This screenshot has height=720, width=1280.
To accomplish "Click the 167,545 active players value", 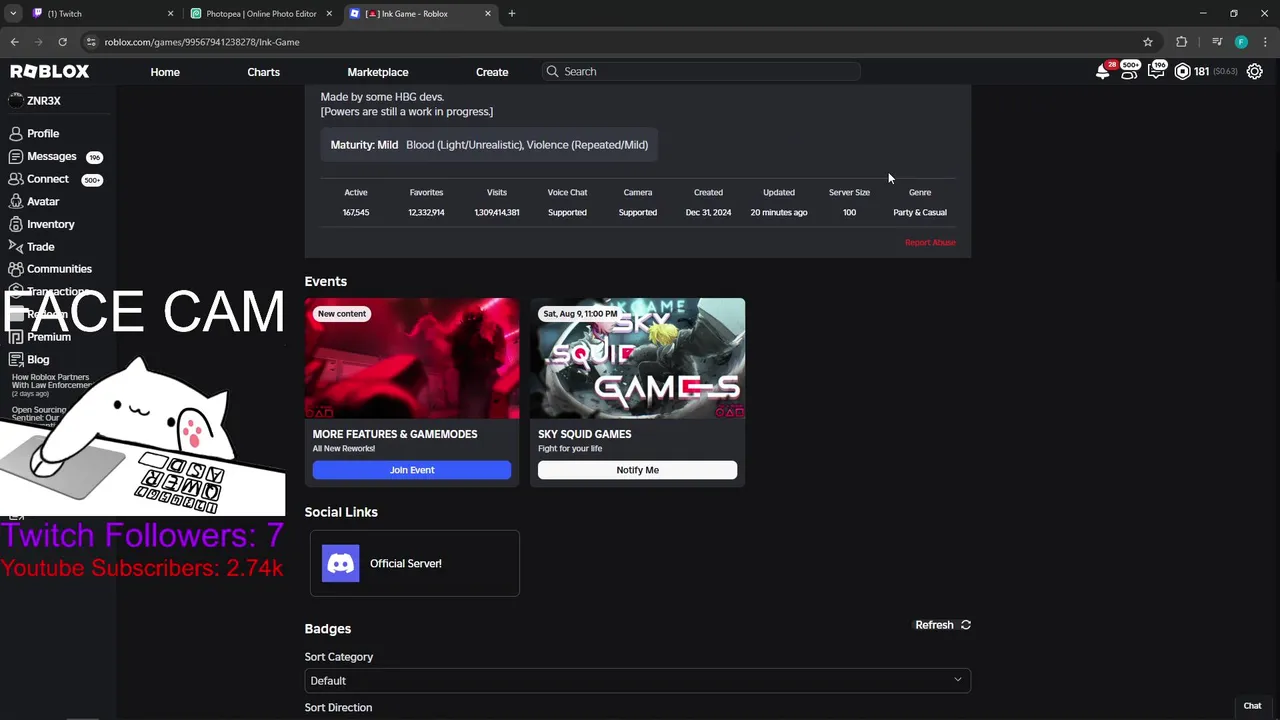I will 356,212.
